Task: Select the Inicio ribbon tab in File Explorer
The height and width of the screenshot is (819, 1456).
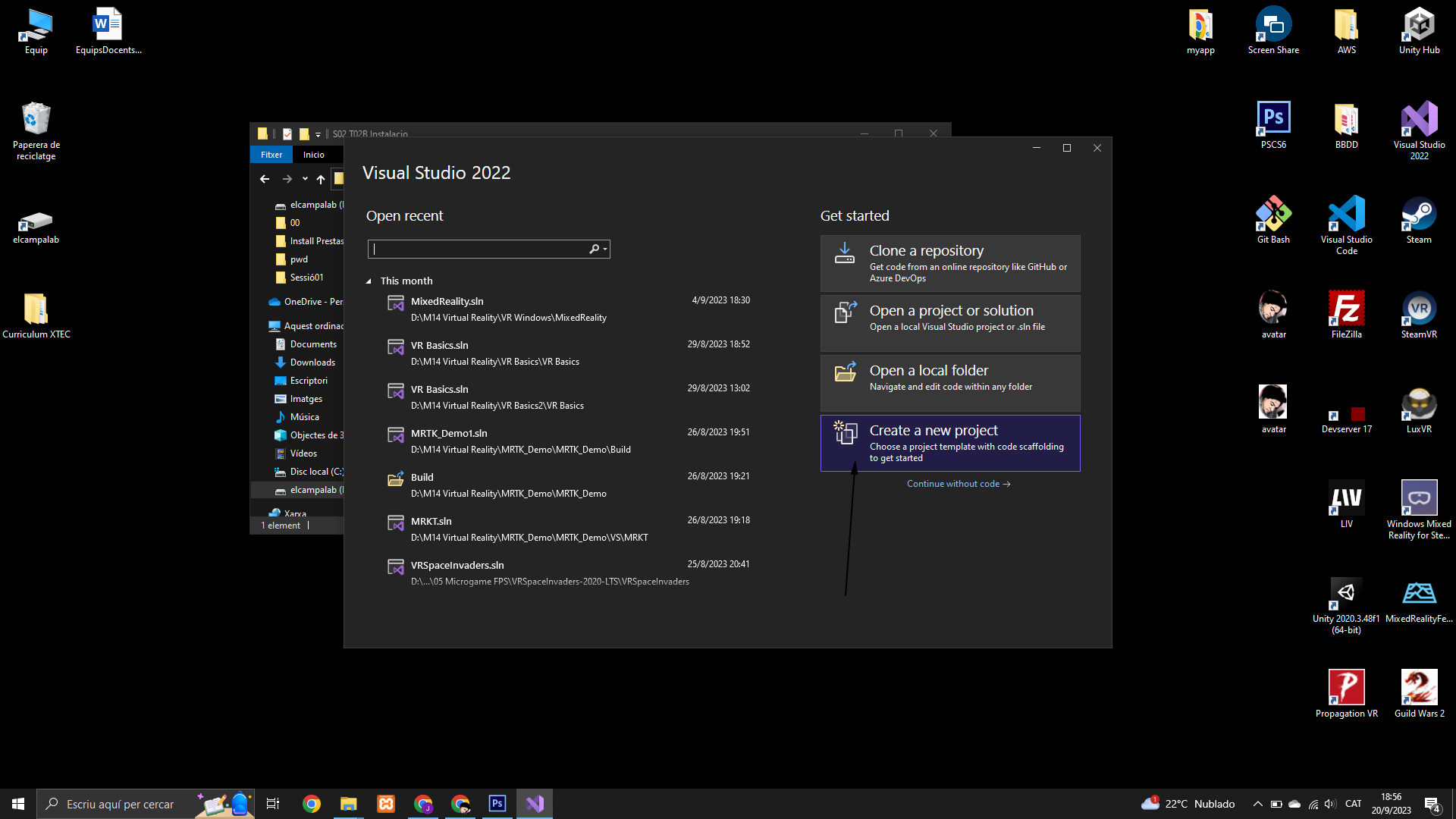Action: pos(313,155)
